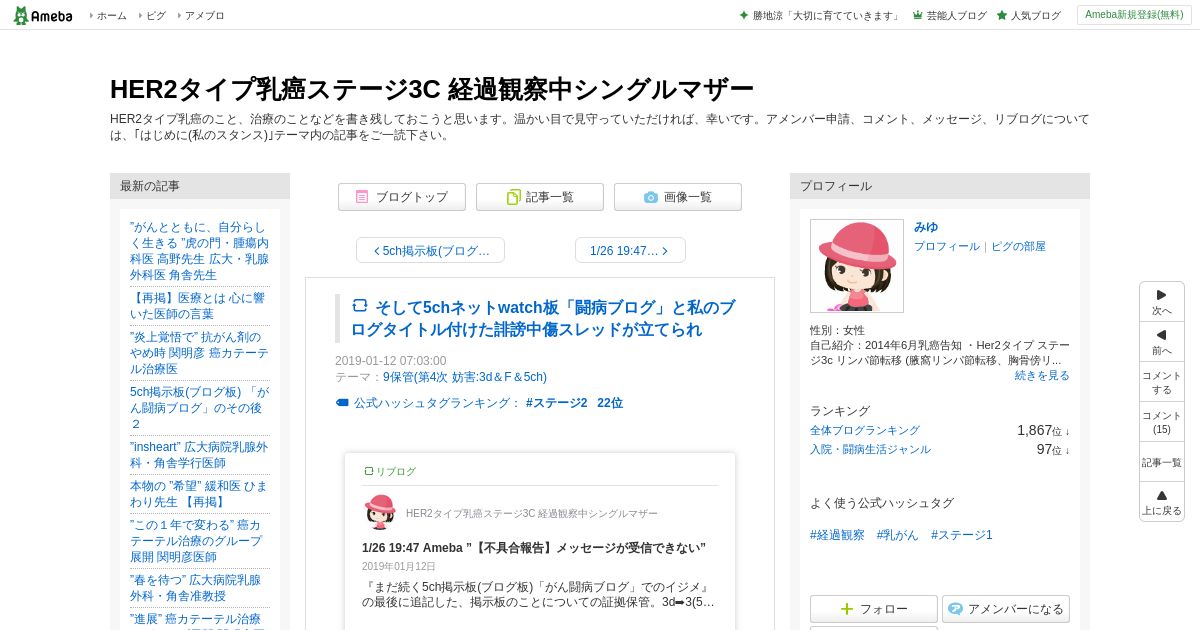
Task: Open recent post 本物の 希望 緩和医 ひまわり先生
Action: point(199,494)
